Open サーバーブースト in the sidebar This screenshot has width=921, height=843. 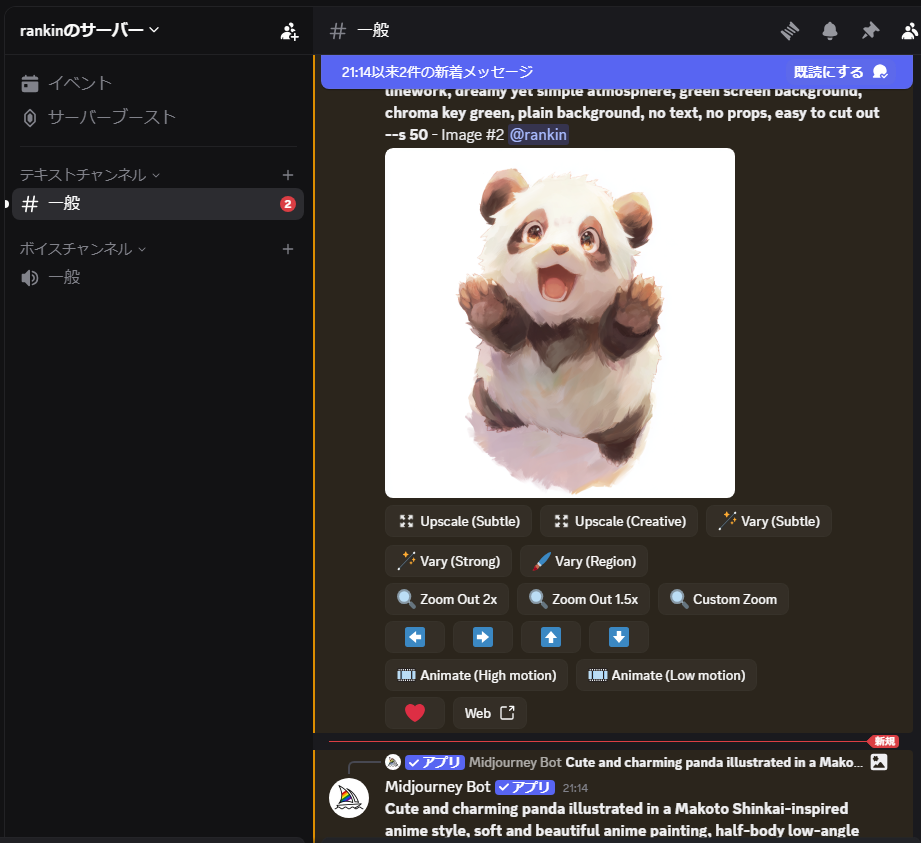point(111,117)
